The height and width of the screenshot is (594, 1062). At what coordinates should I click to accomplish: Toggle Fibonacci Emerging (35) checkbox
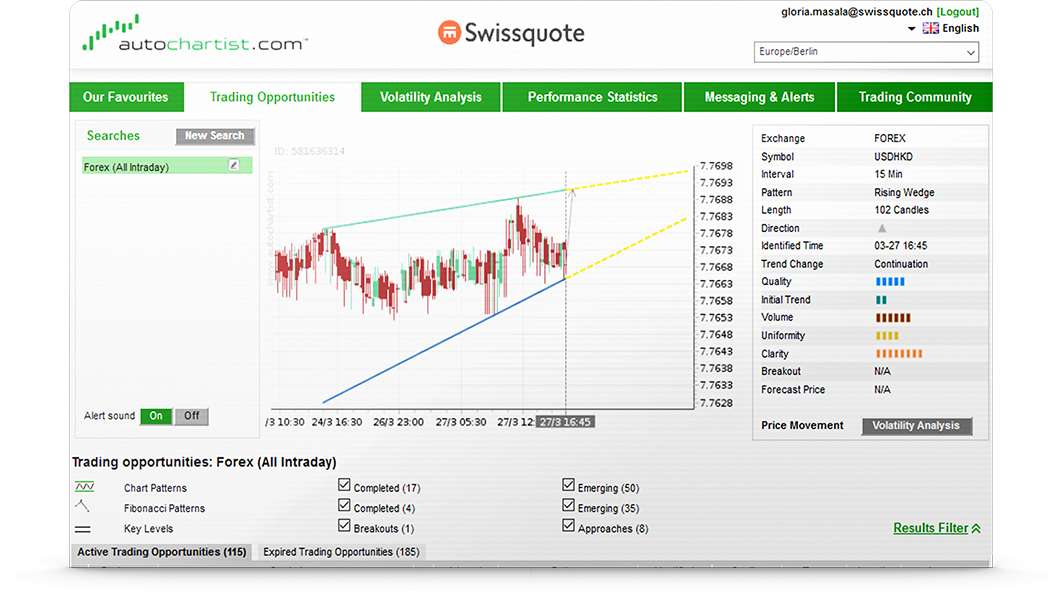568,505
